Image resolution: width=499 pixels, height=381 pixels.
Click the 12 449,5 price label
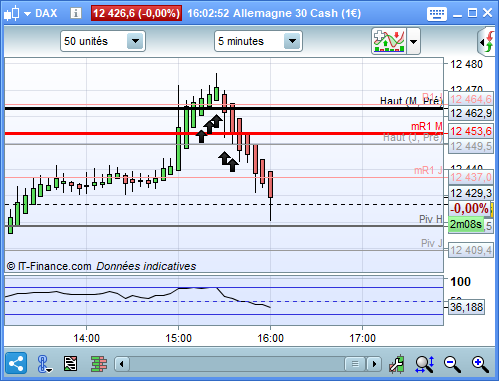click(x=471, y=146)
